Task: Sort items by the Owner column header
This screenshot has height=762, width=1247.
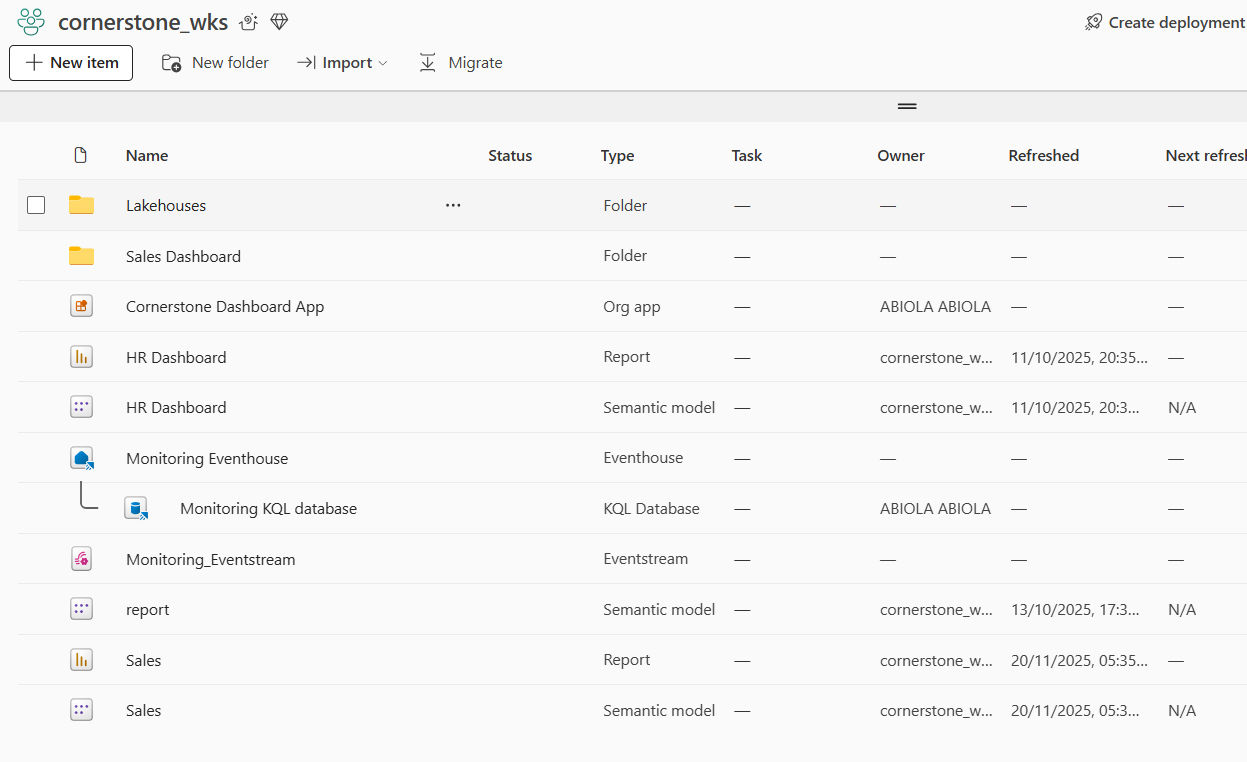Action: tap(900, 156)
